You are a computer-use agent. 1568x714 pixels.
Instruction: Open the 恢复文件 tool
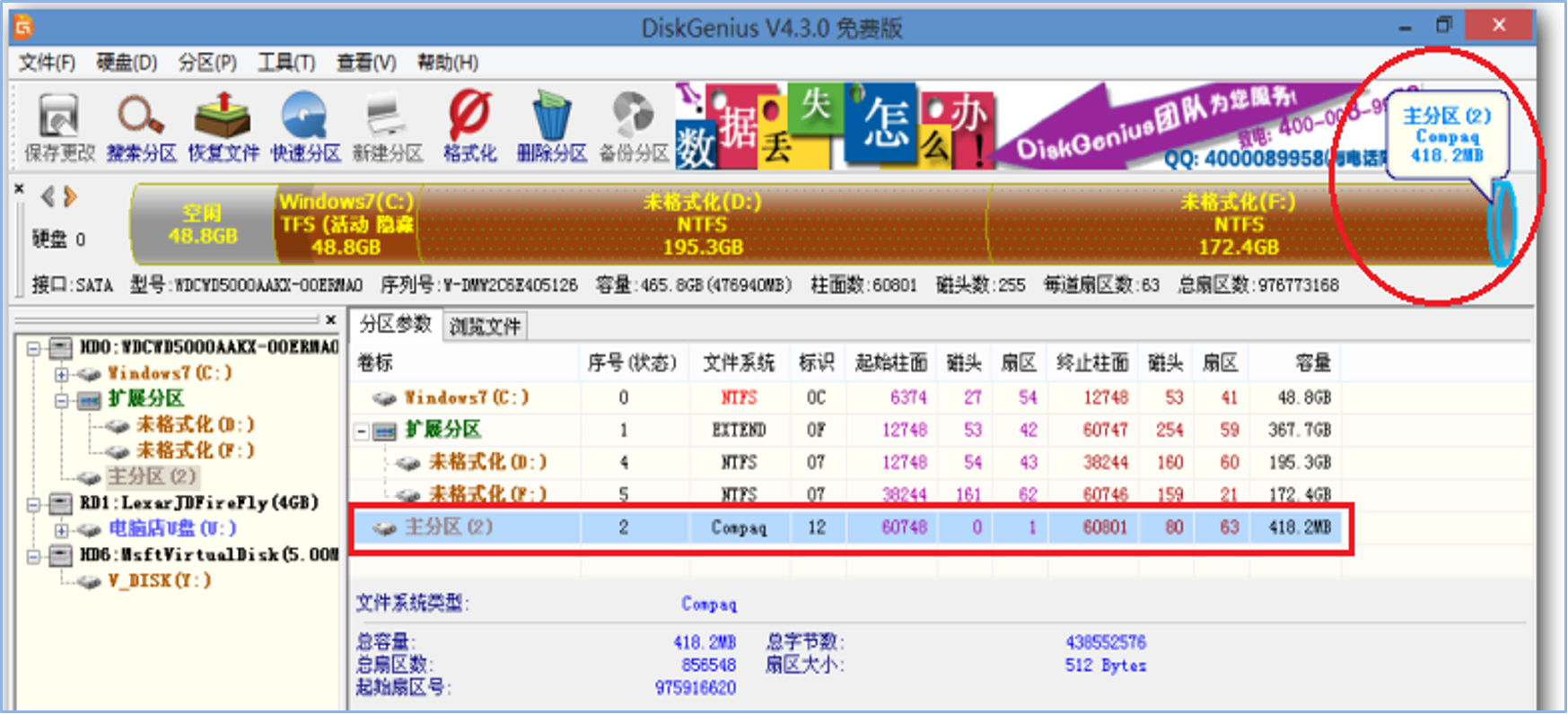223,126
